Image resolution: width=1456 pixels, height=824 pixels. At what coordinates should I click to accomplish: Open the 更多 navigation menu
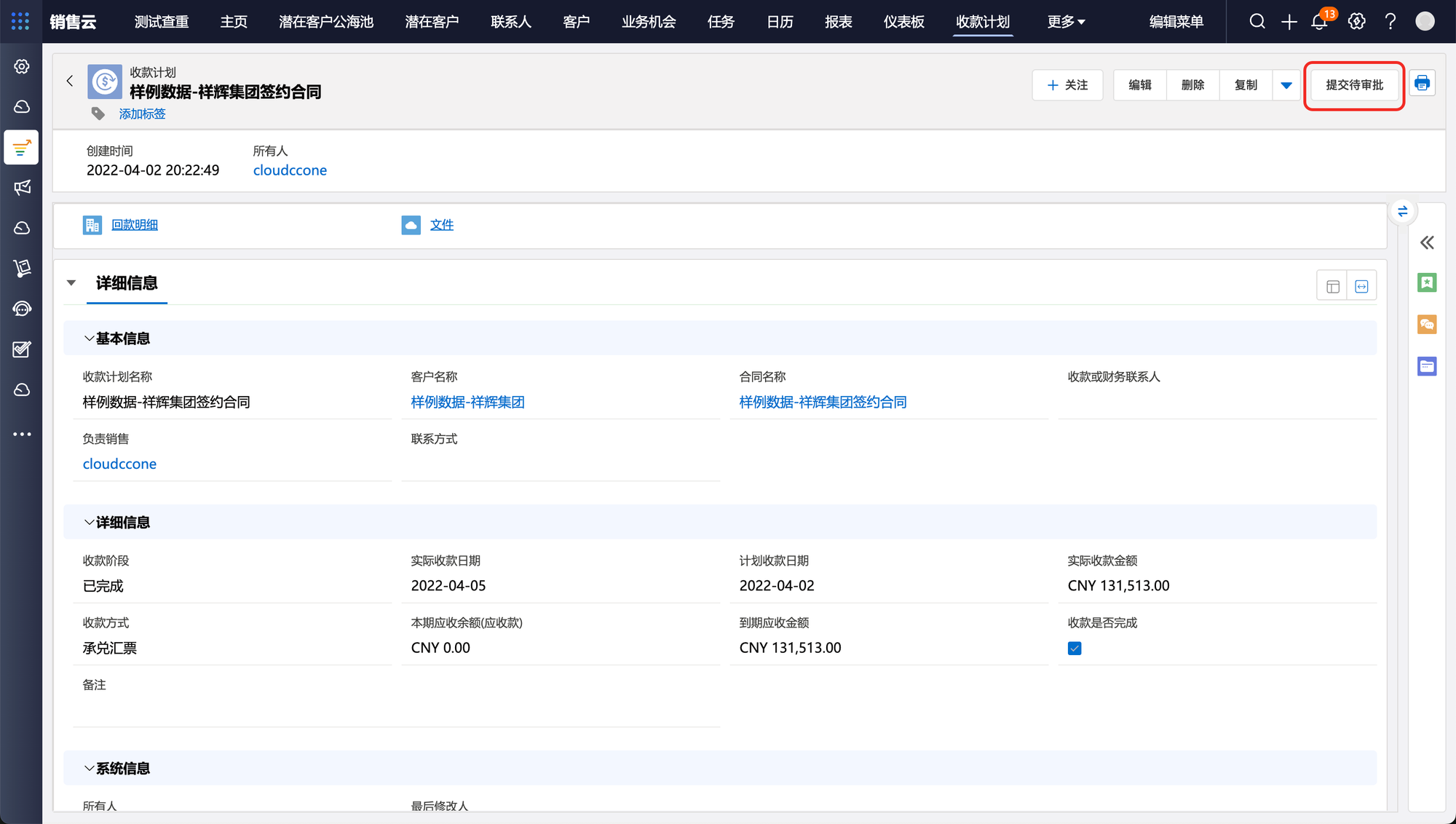1066,22
